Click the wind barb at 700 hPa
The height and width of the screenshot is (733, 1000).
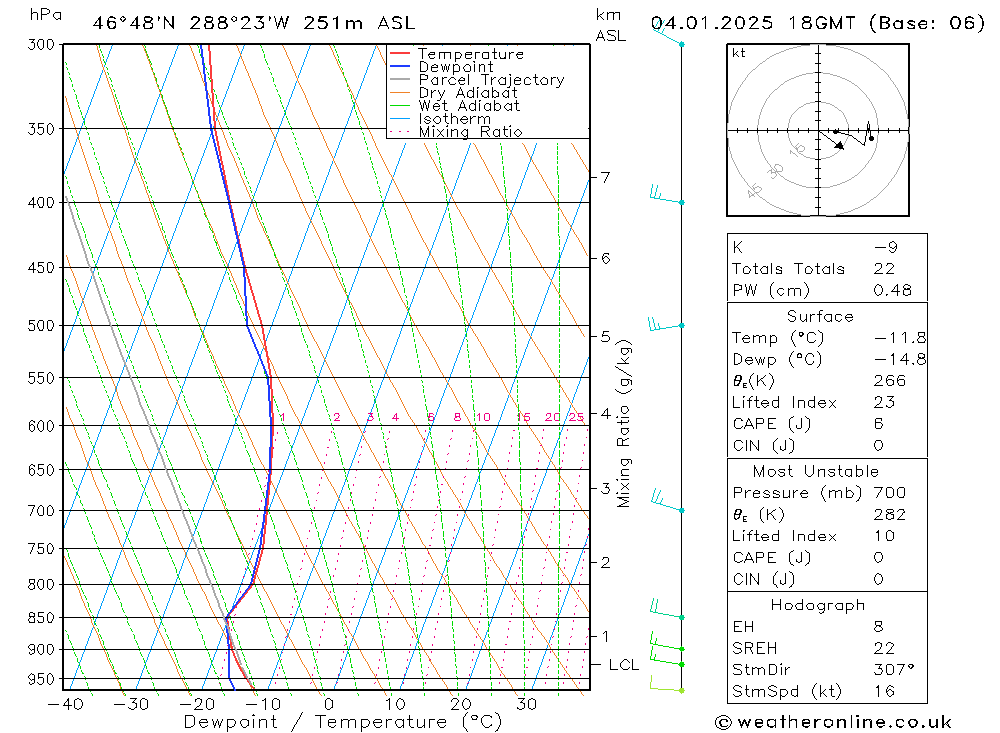pyautogui.click(x=667, y=501)
